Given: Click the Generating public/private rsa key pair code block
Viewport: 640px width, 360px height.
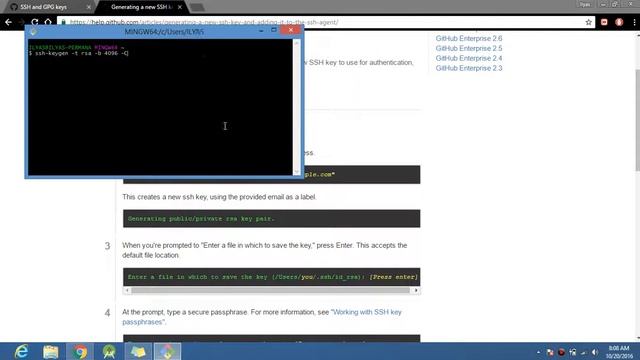Looking at the screenshot, I should pos(271,219).
